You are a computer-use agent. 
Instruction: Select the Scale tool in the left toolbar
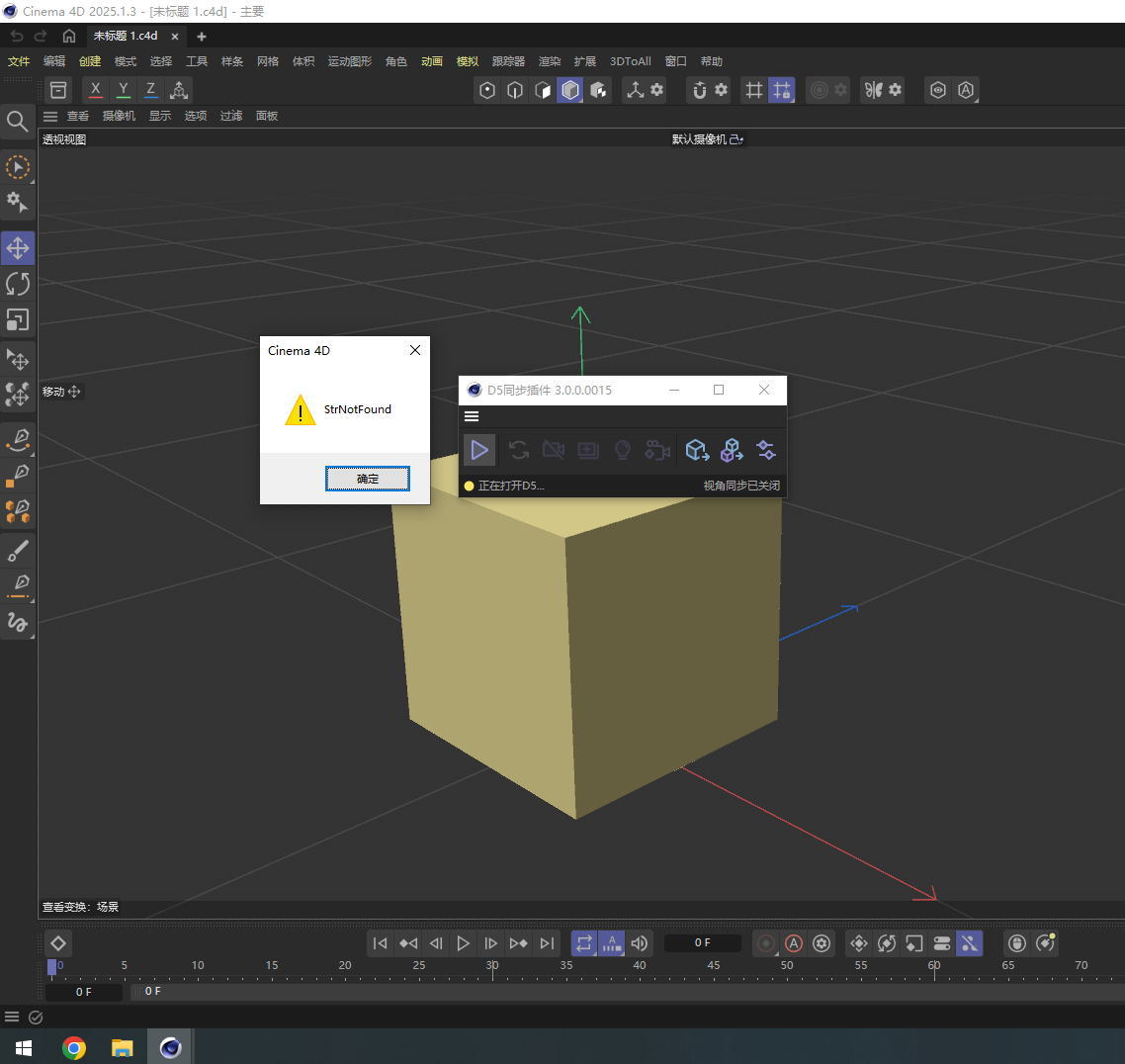18,319
